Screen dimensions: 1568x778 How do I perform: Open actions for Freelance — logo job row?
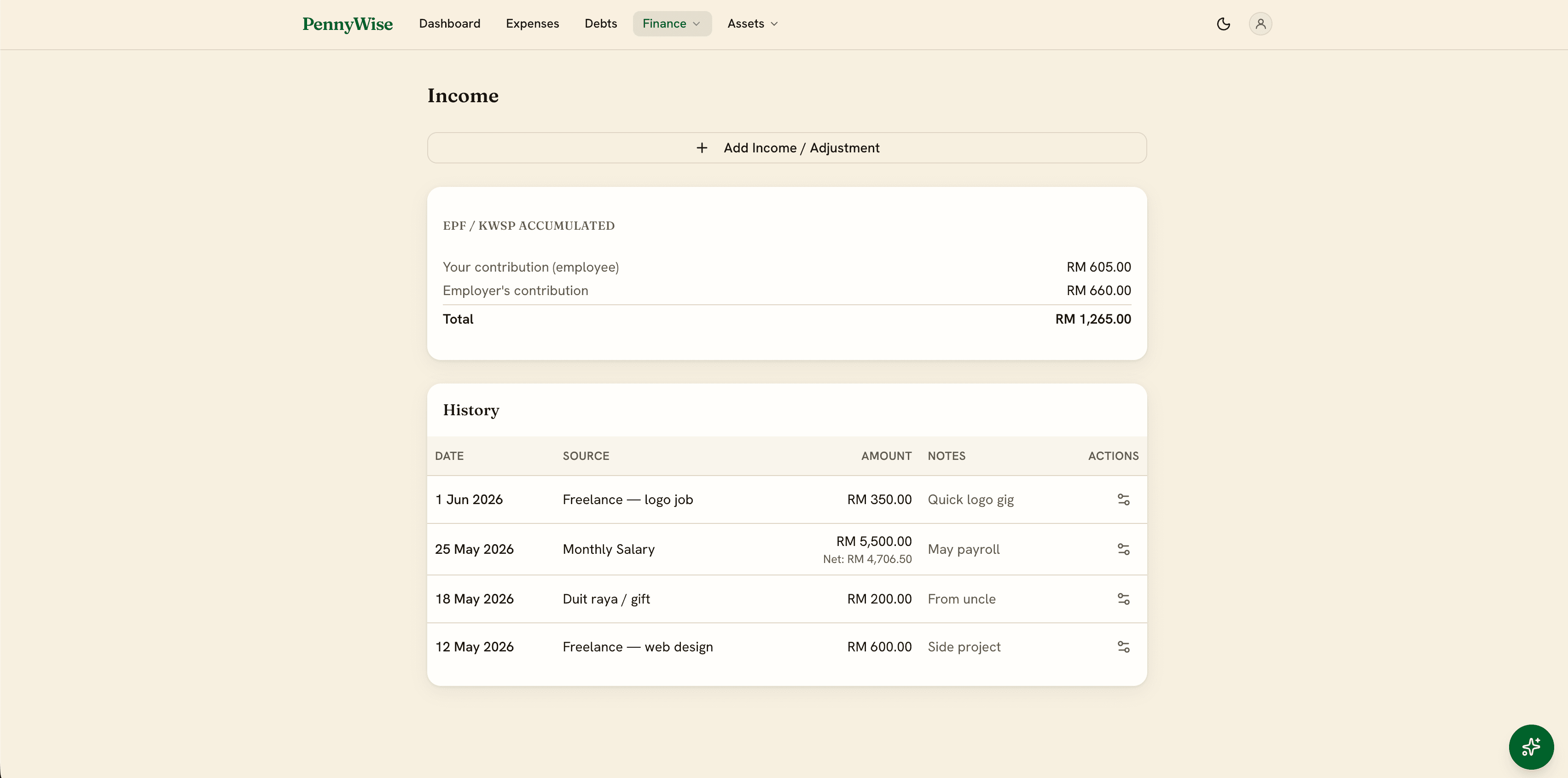coord(1124,499)
